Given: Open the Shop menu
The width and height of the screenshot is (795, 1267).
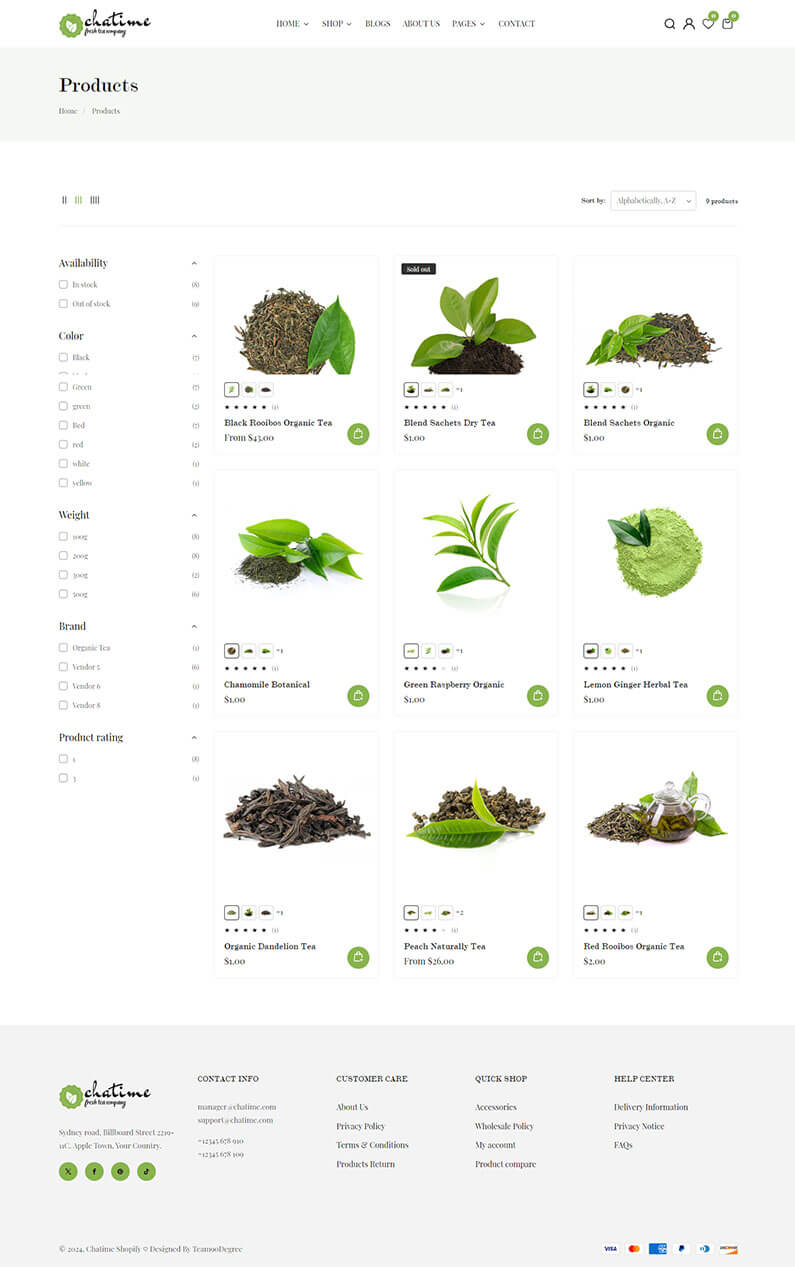Looking at the screenshot, I should (x=336, y=24).
